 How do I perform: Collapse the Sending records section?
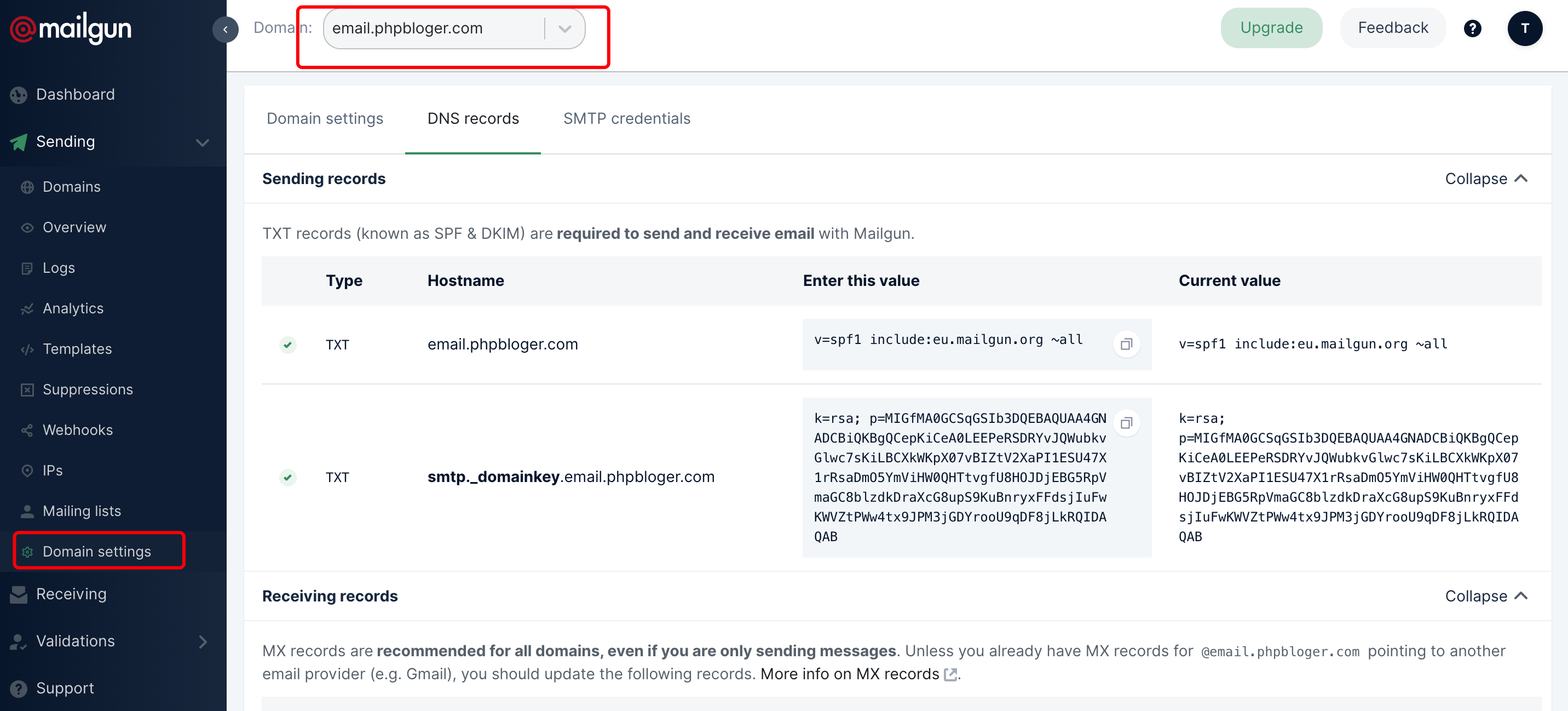click(1486, 179)
